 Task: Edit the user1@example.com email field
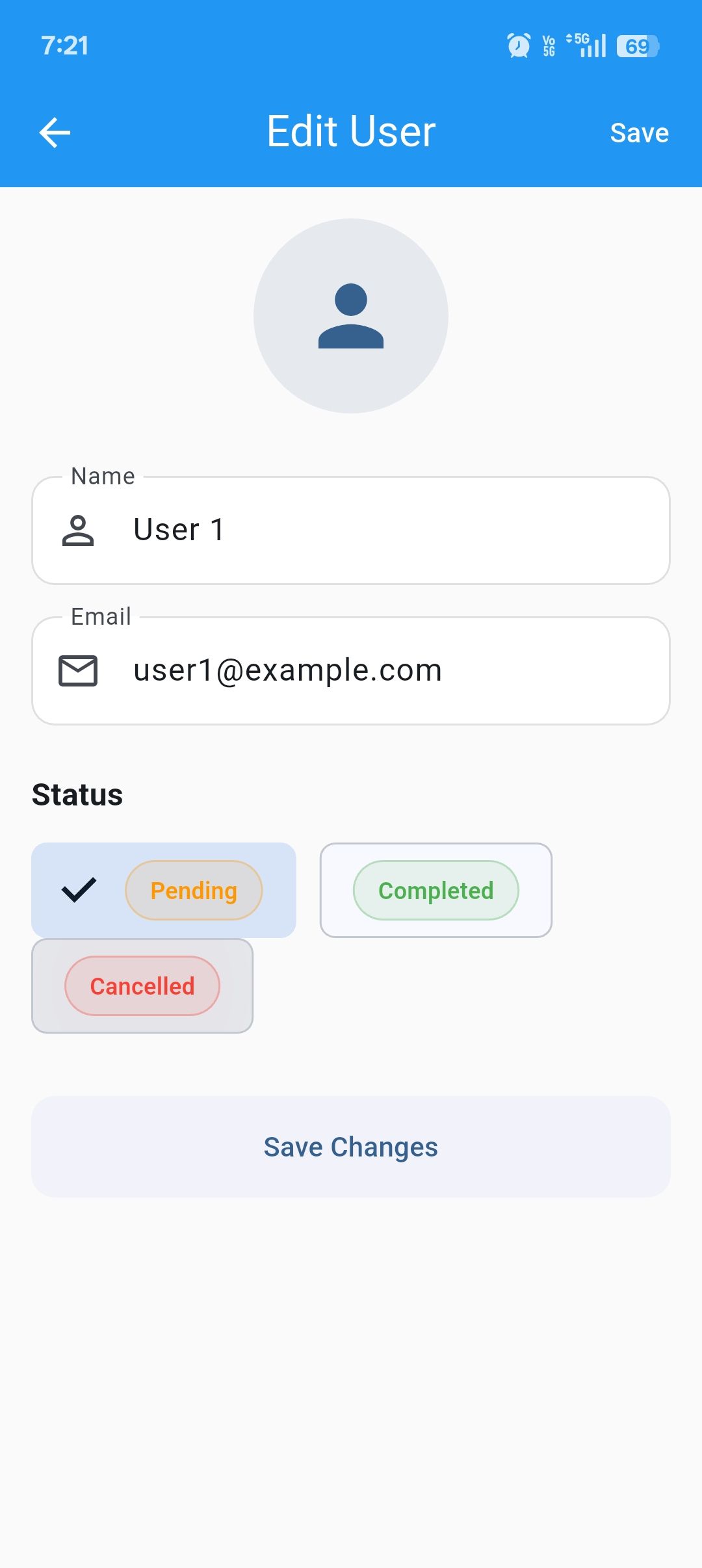390,671
